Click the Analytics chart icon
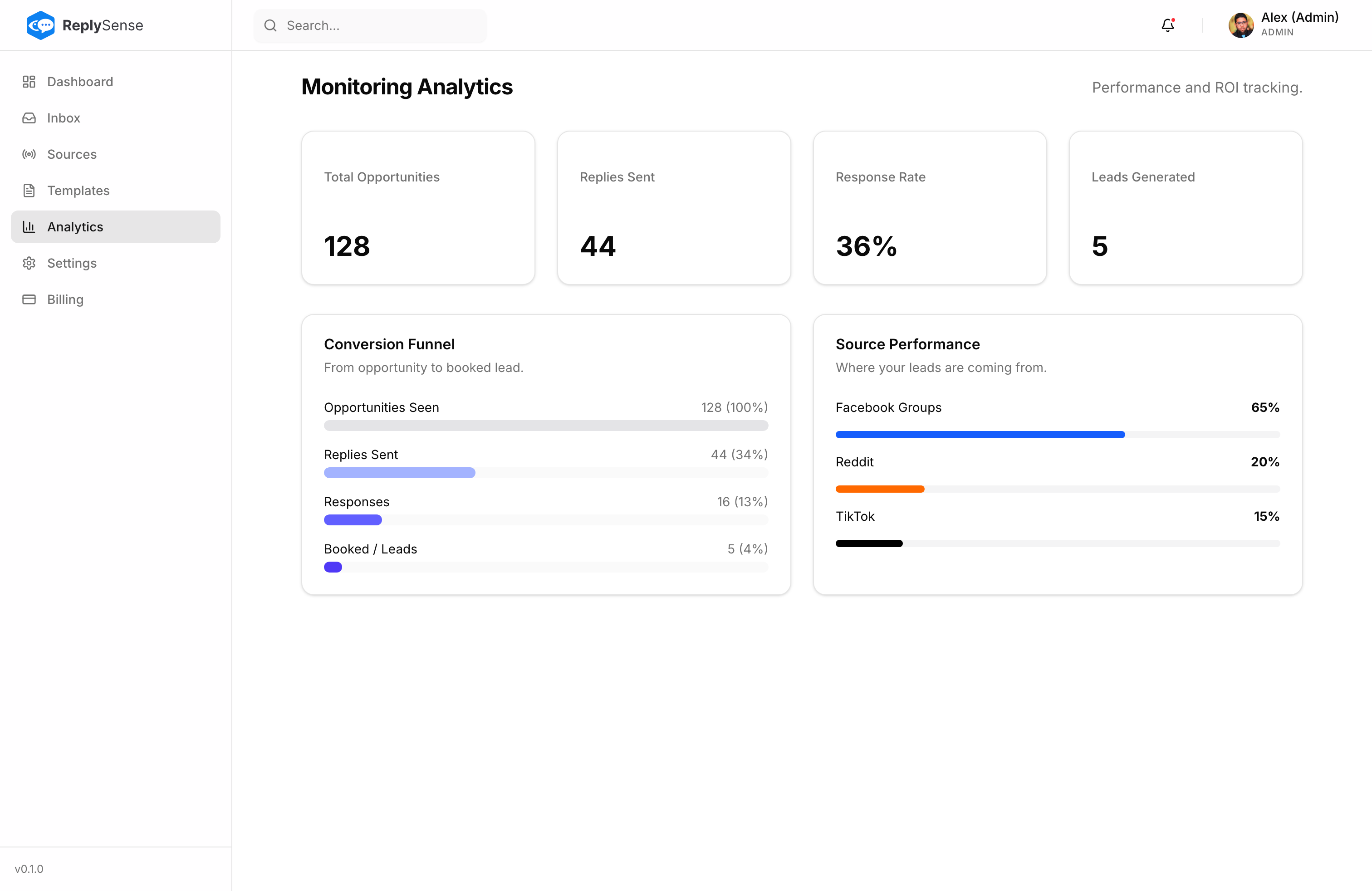 coord(29,226)
